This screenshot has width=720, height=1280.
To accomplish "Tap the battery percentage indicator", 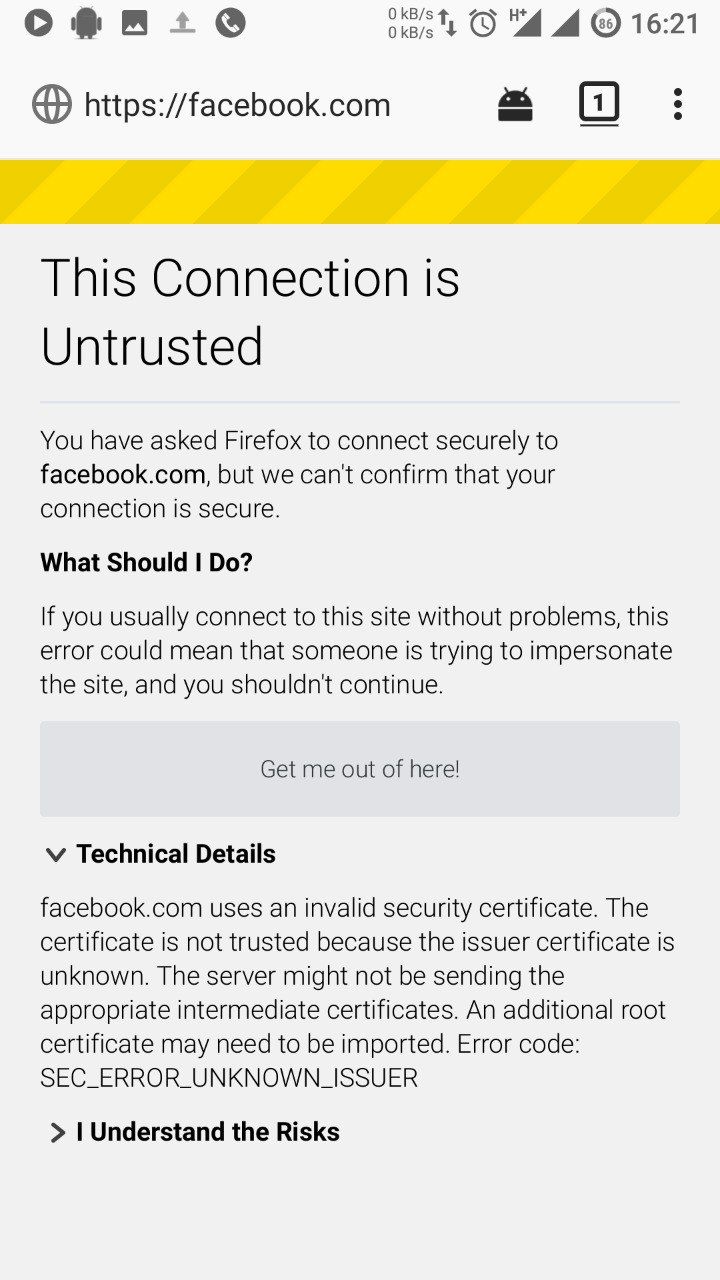I will [605, 23].
